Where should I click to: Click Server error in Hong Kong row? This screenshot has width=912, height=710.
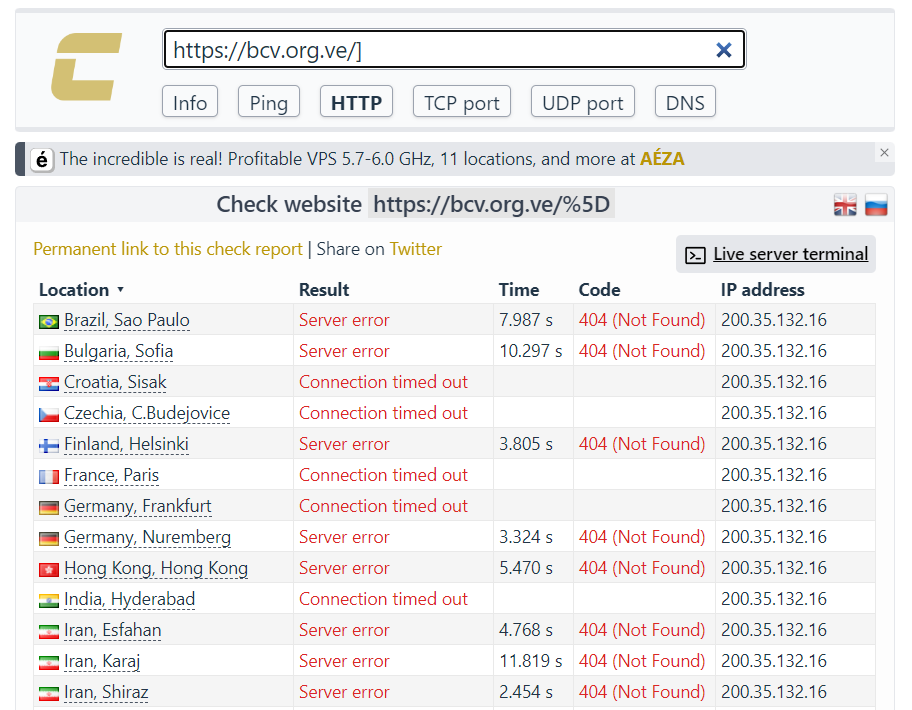[x=344, y=568]
